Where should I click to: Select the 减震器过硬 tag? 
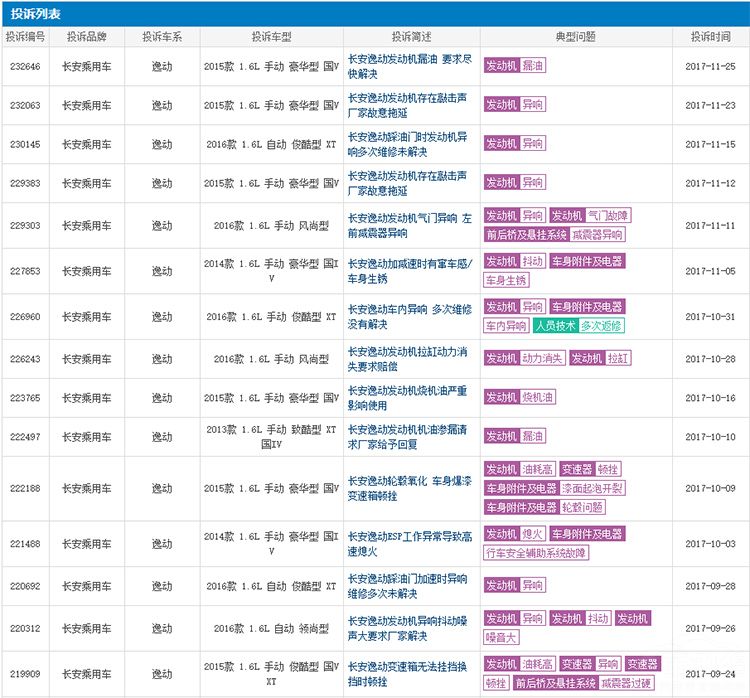pos(626,683)
